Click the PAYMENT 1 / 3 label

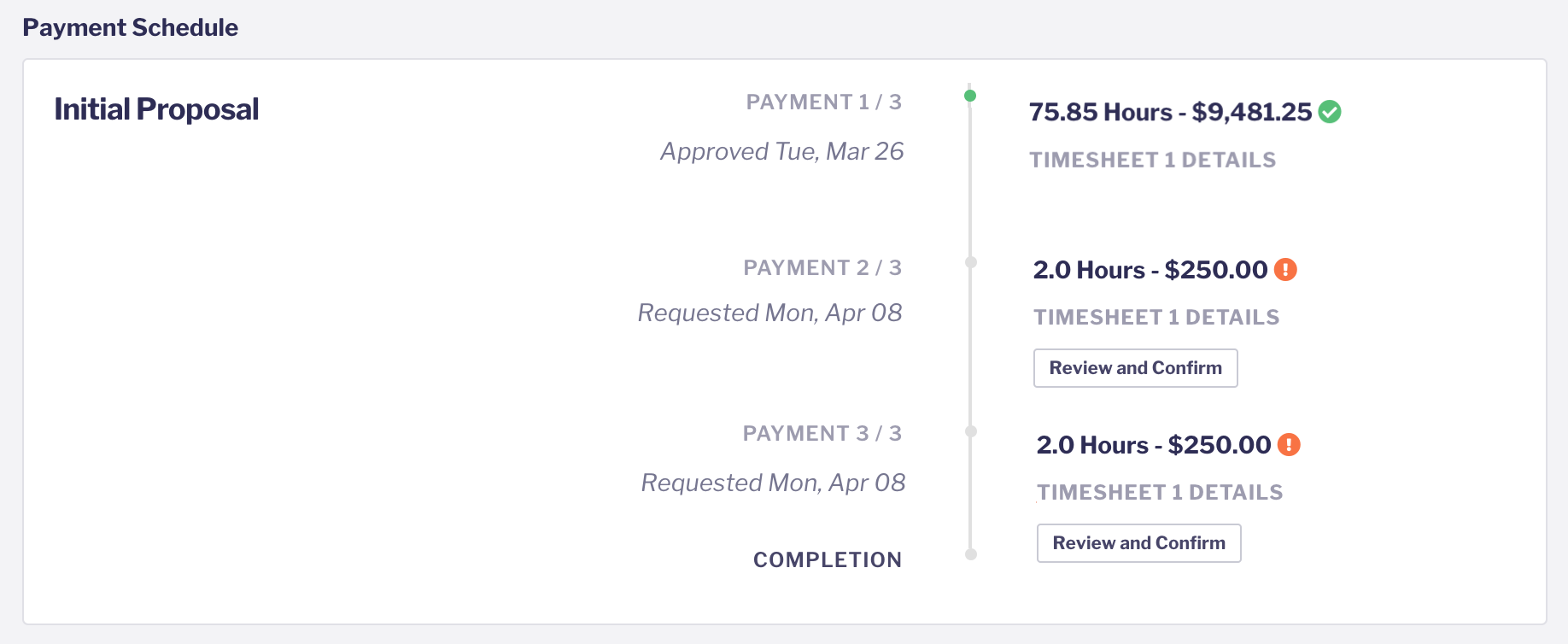pyautogui.click(x=824, y=102)
